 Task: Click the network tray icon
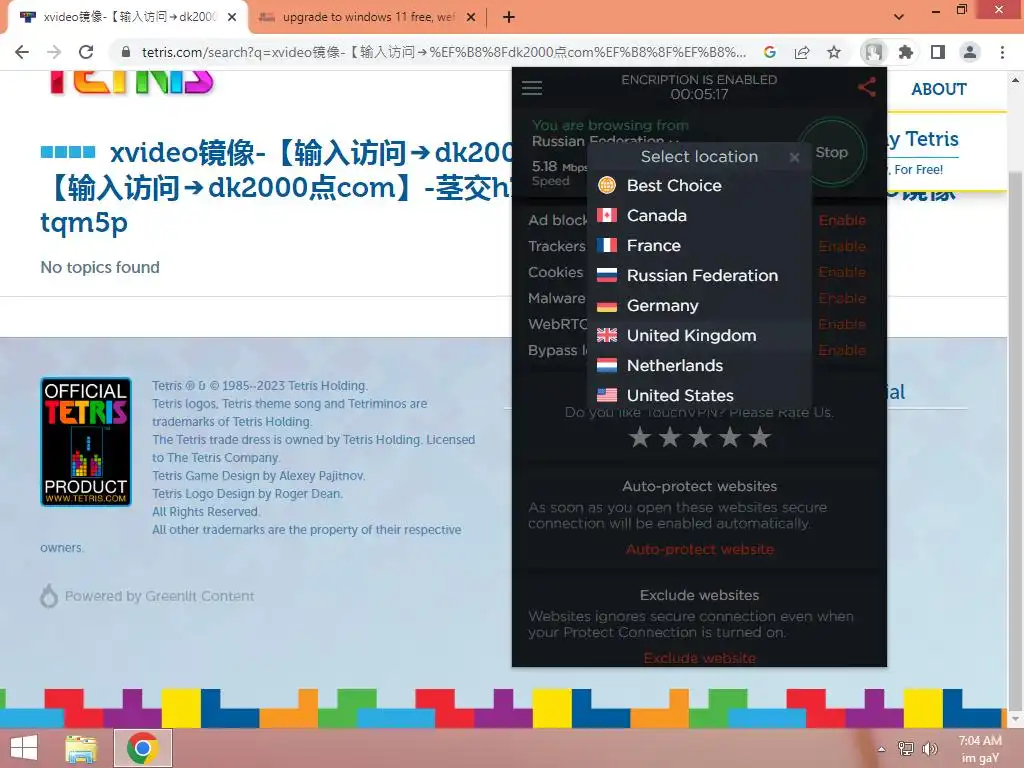point(906,748)
